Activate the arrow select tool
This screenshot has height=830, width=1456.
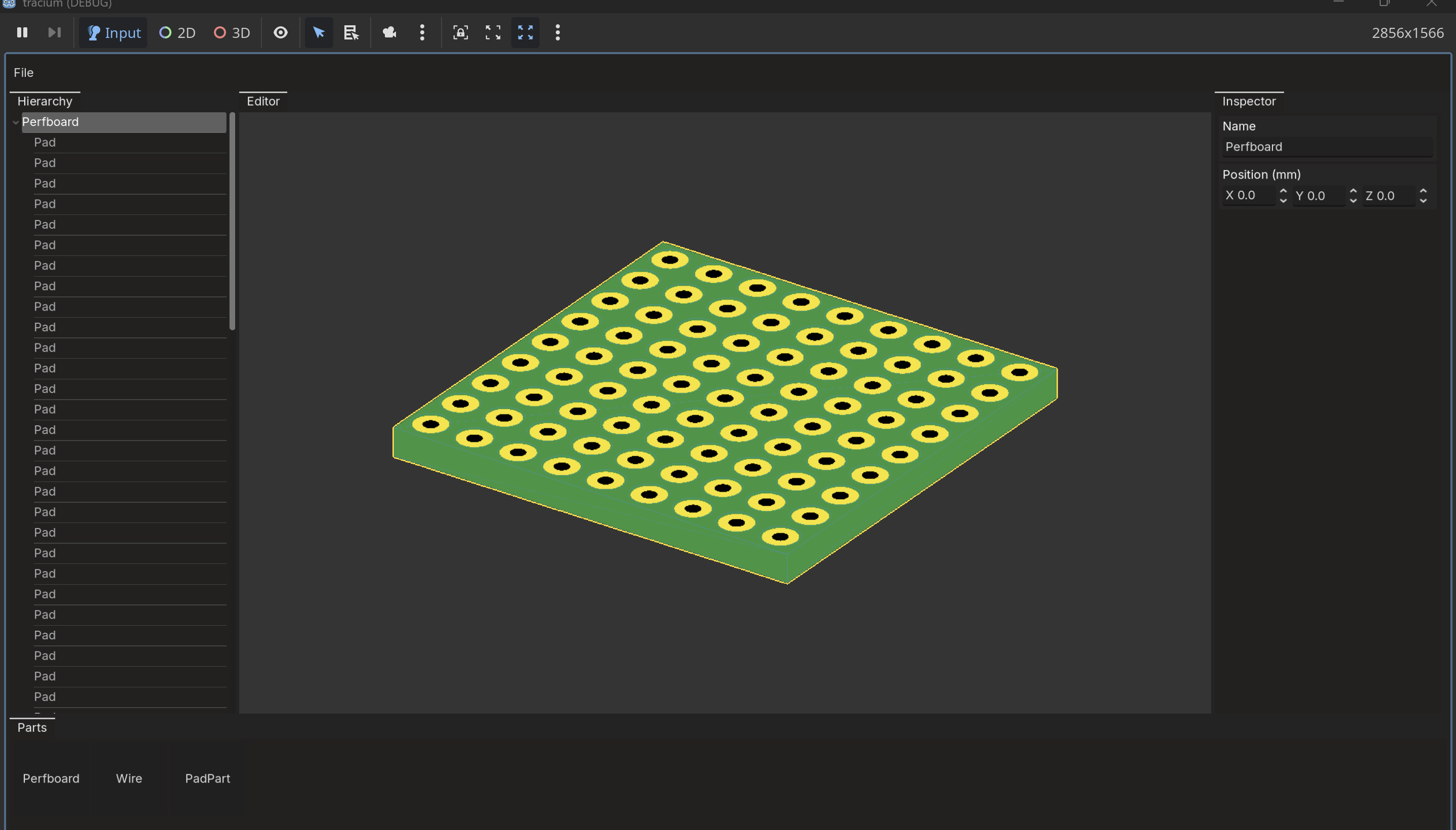[319, 32]
